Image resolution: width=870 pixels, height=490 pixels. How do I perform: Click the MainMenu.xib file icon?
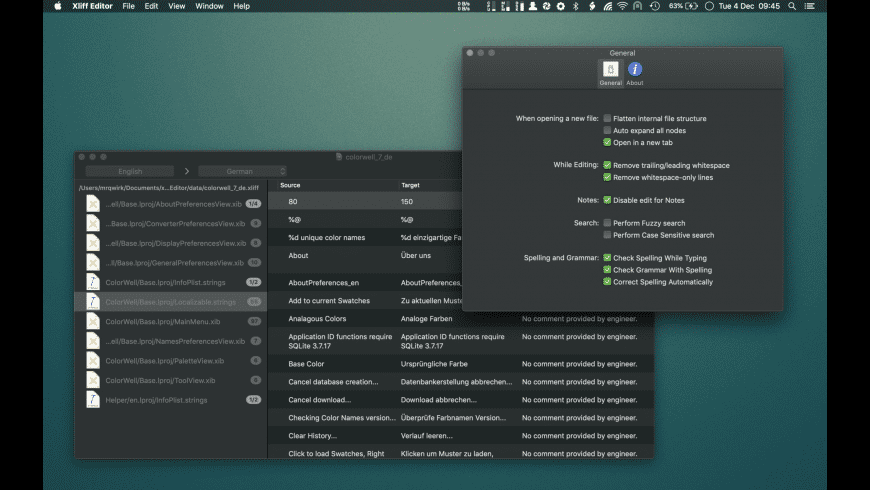[92, 321]
